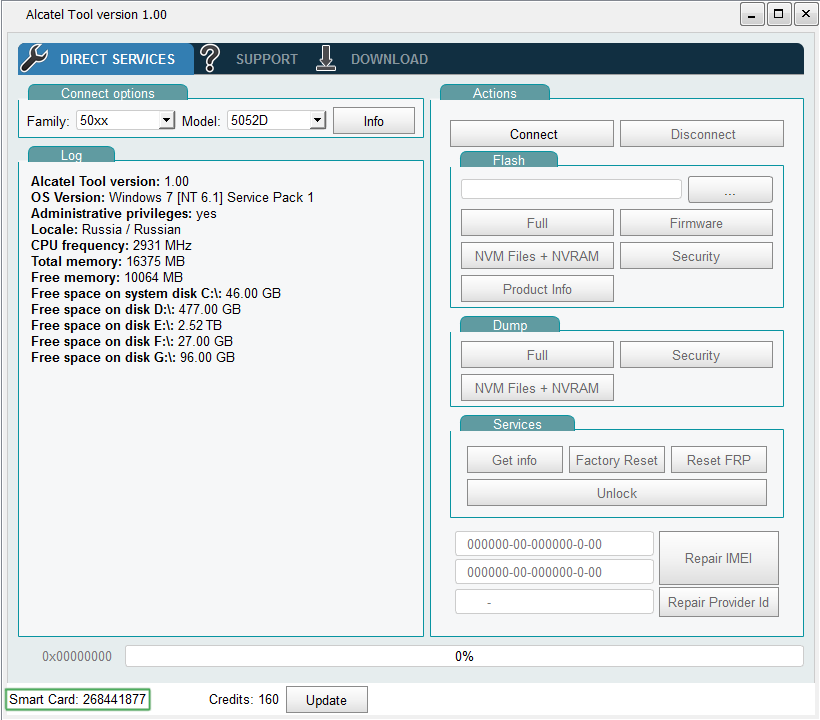Click the Repair Provider Id button
Image resolution: width=820 pixels, height=720 pixels.
tap(719, 602)
